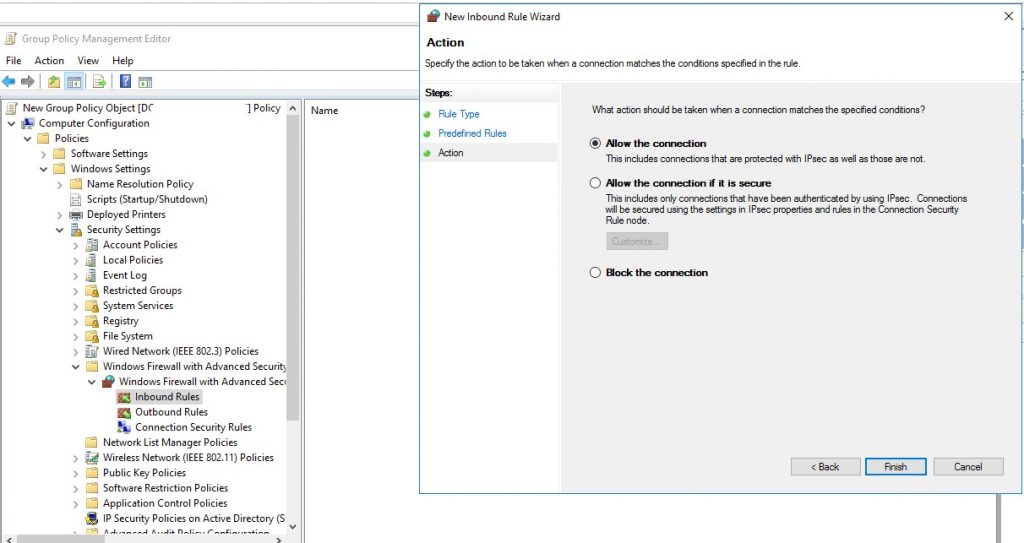This screenshot has height=543, width=1024.
Task: Click the Export List toolbar icon
Action: tap(99, 82)
